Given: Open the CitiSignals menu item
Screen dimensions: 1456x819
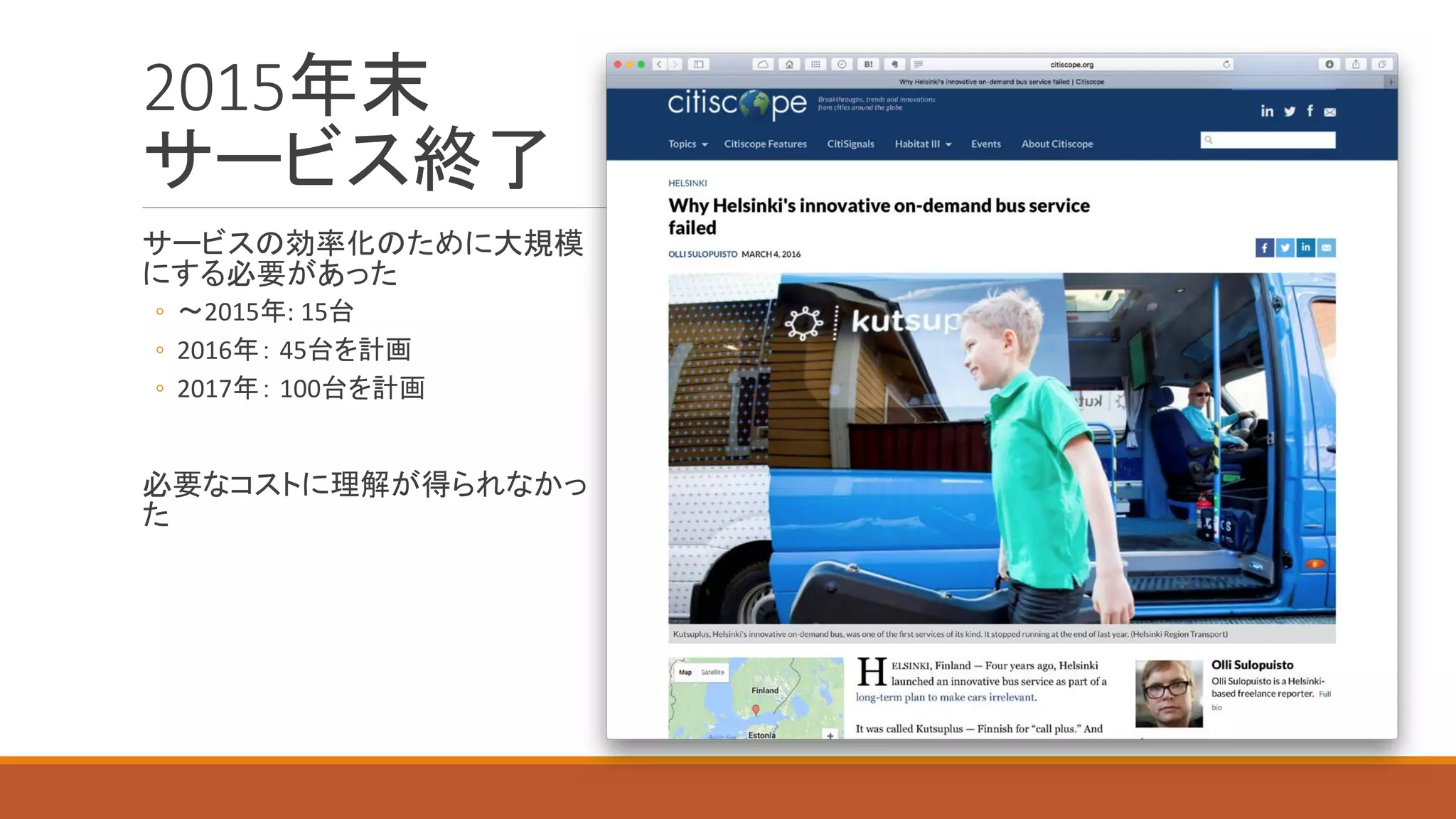Looking at the screenshot, I should pyautogui.click(x=850, y=144).
